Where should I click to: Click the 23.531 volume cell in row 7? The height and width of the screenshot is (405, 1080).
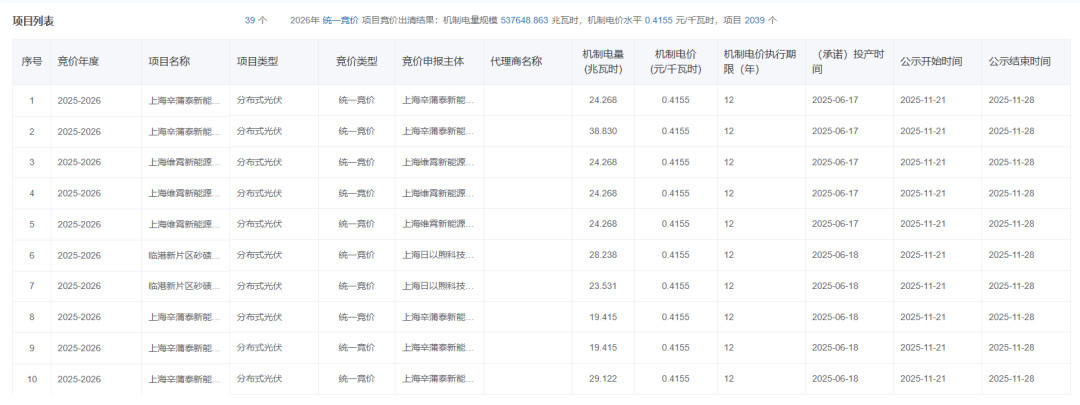click(603, 286)
